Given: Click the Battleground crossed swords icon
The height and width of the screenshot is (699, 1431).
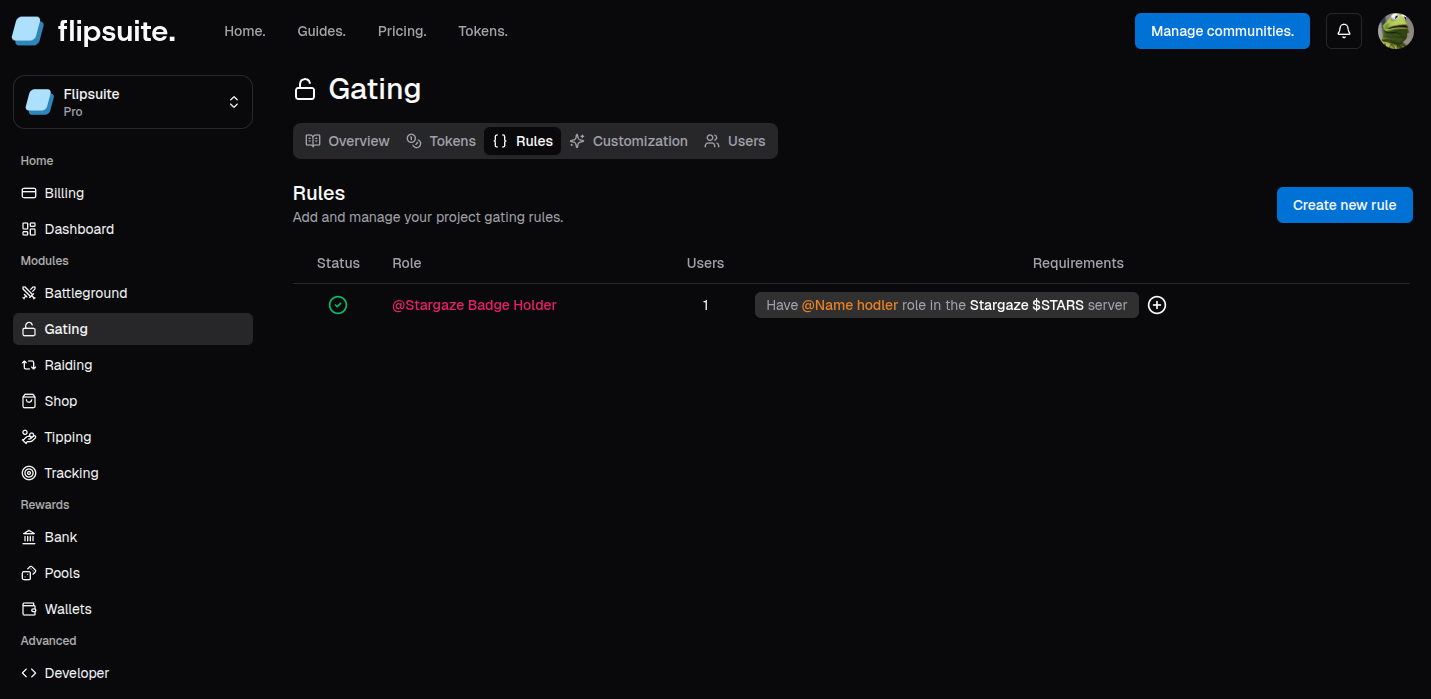Looking at the screenshot, I should click(29, 293).
